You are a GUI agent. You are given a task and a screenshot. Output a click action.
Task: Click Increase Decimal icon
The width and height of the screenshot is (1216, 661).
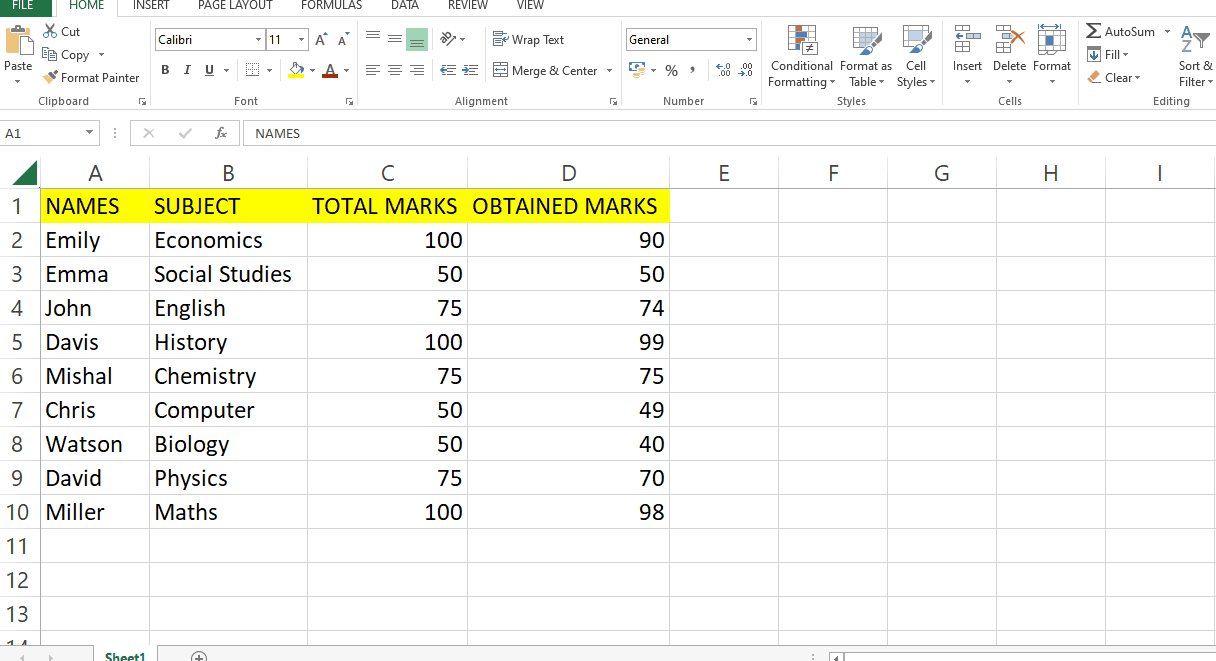pyautogui.click(x=724, y=70)
